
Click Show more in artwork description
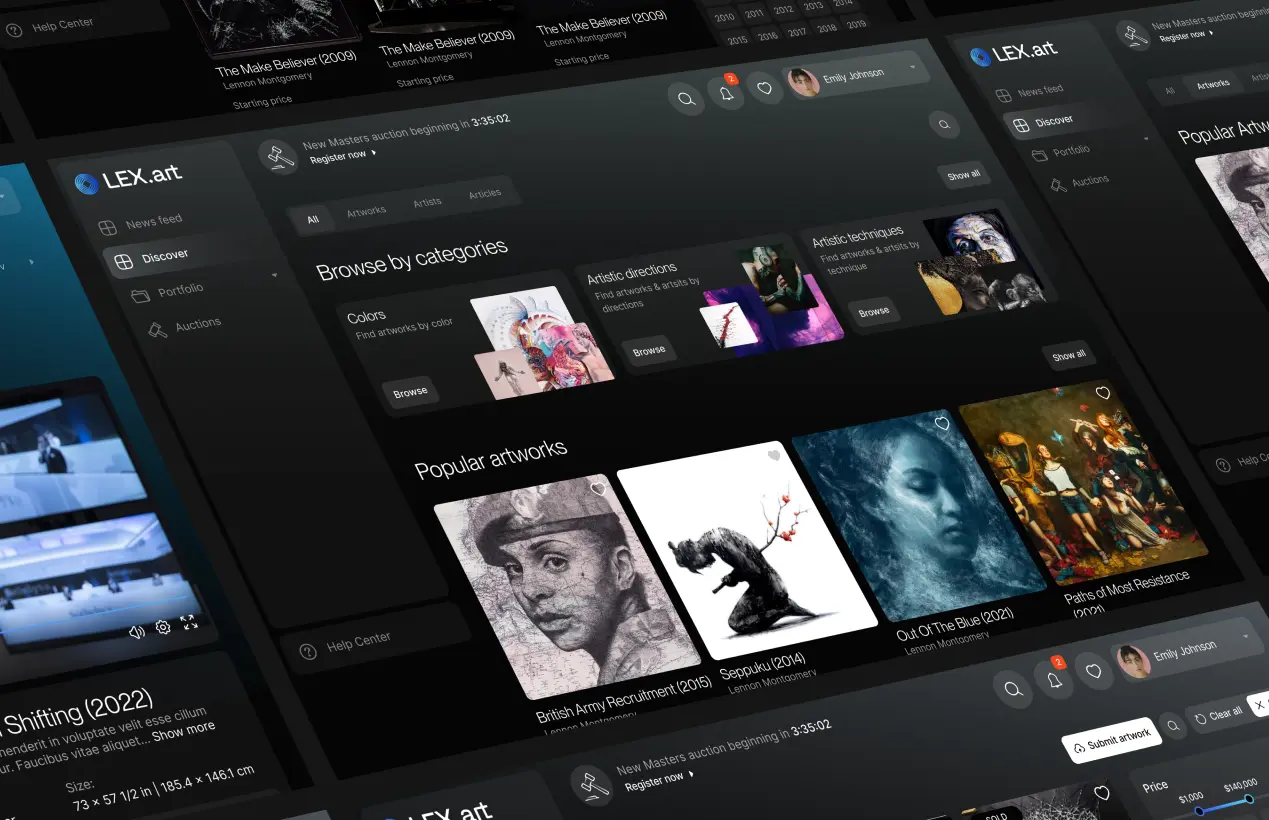183,731
